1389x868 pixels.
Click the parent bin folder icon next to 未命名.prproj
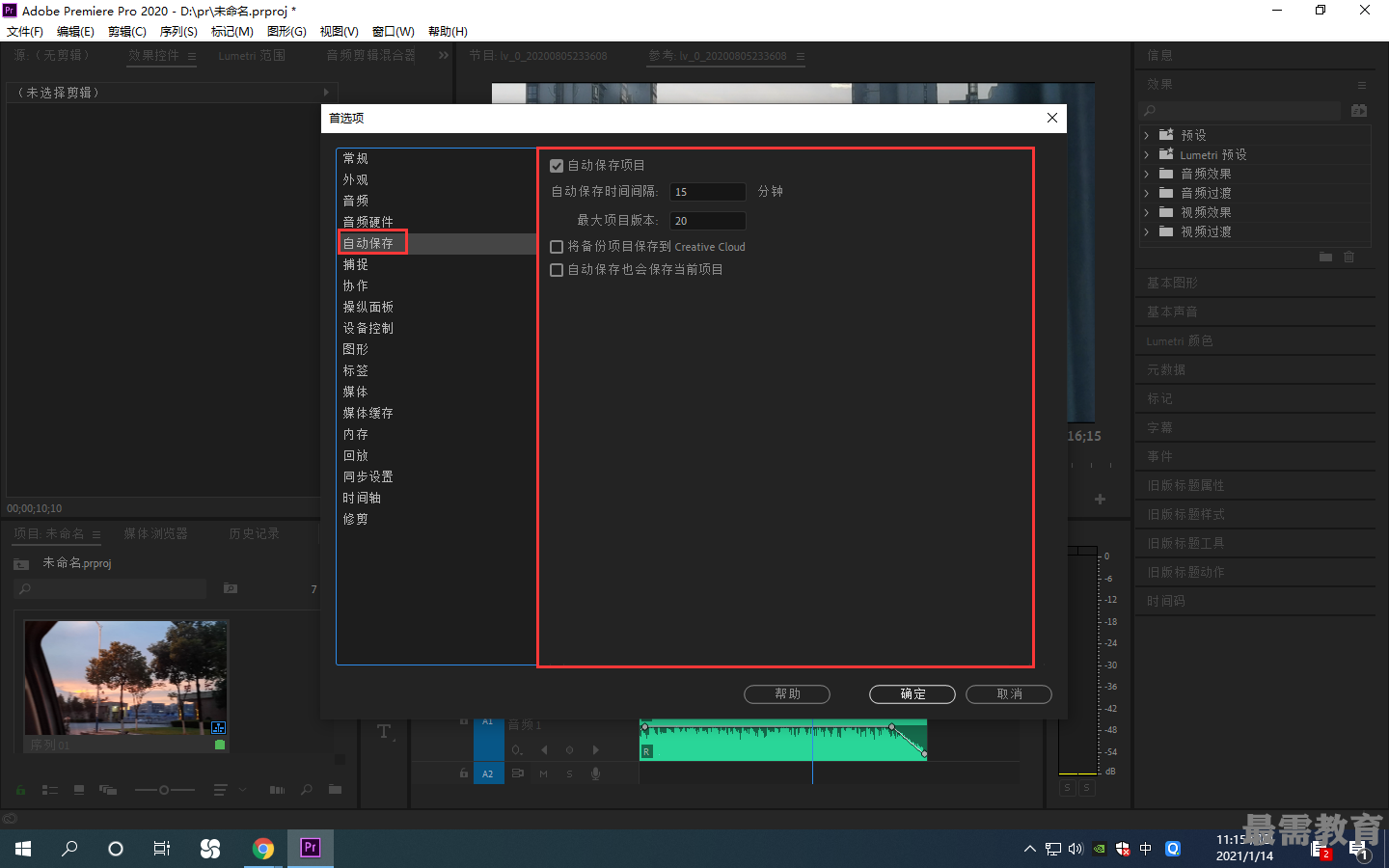point(21,564)
